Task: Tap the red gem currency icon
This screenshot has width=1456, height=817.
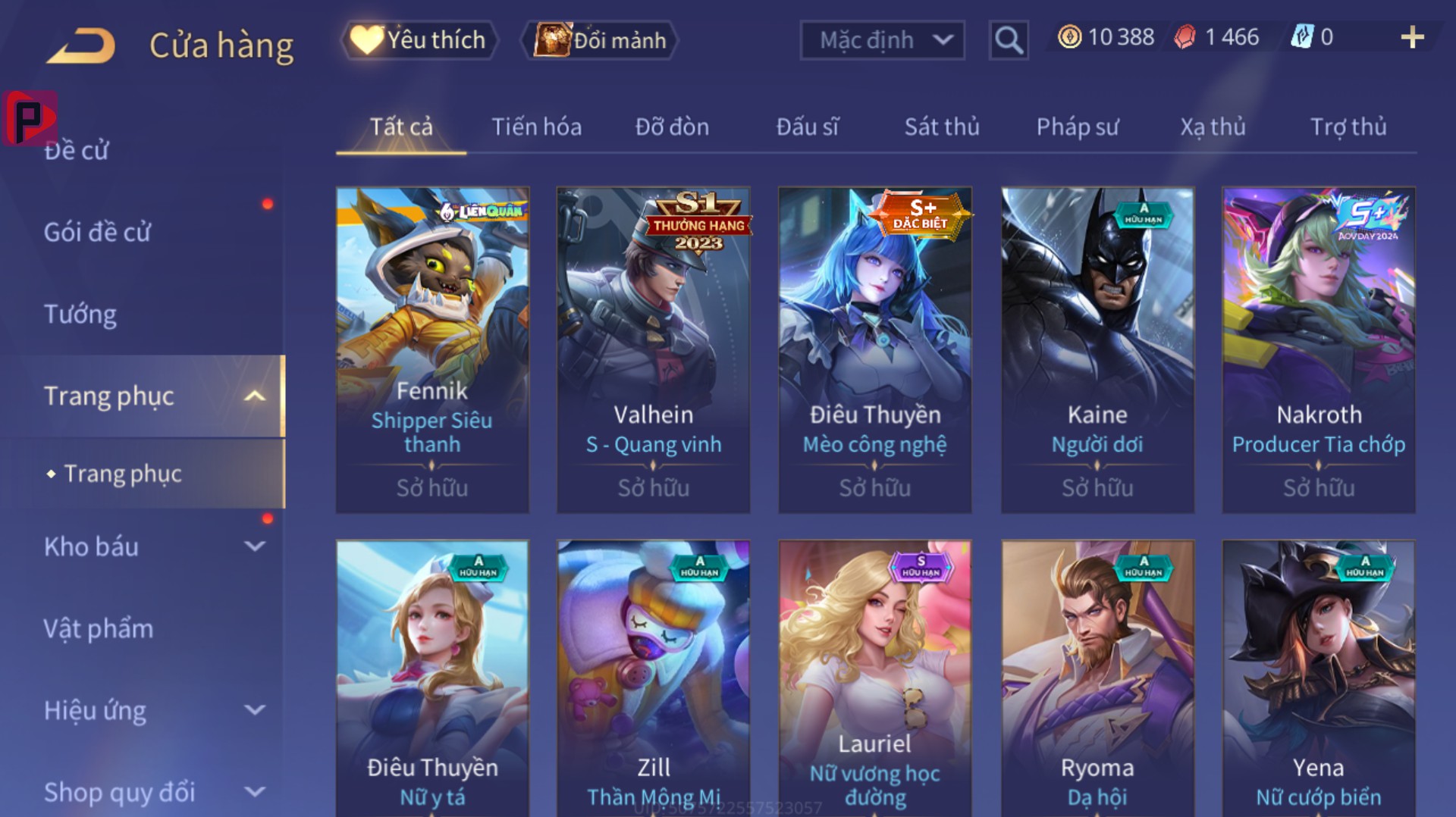Action: tap(1185, 37)
